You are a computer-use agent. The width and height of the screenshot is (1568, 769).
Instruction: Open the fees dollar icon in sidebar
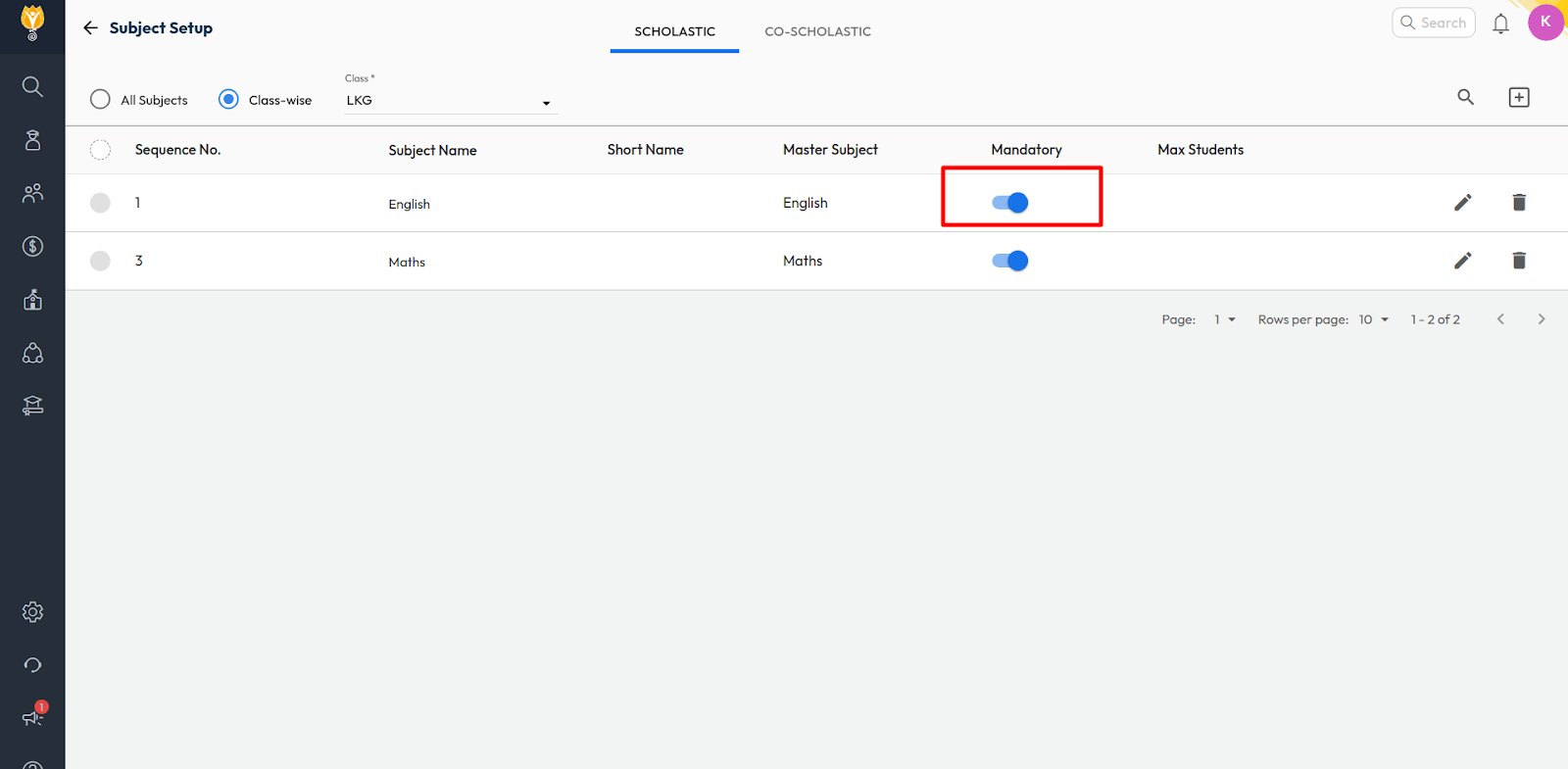(x=32, y=246)
